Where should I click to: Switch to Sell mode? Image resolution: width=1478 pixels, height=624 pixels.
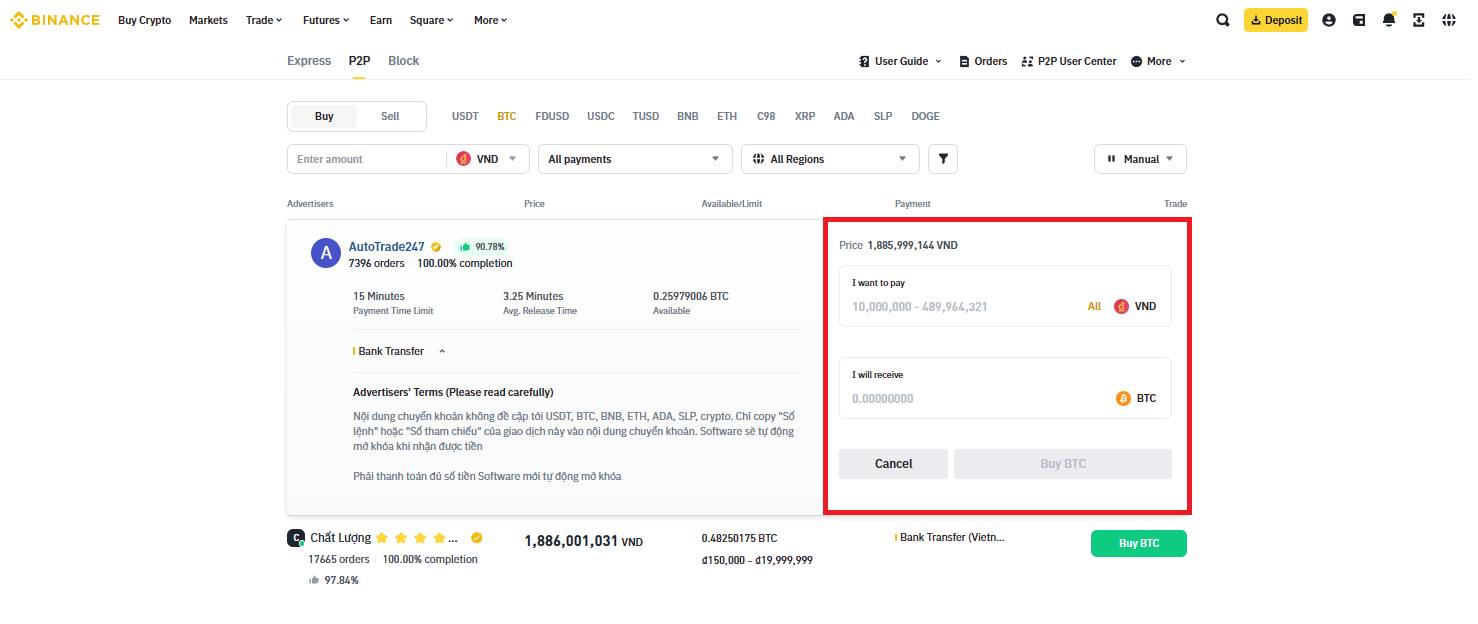(390, 116)
